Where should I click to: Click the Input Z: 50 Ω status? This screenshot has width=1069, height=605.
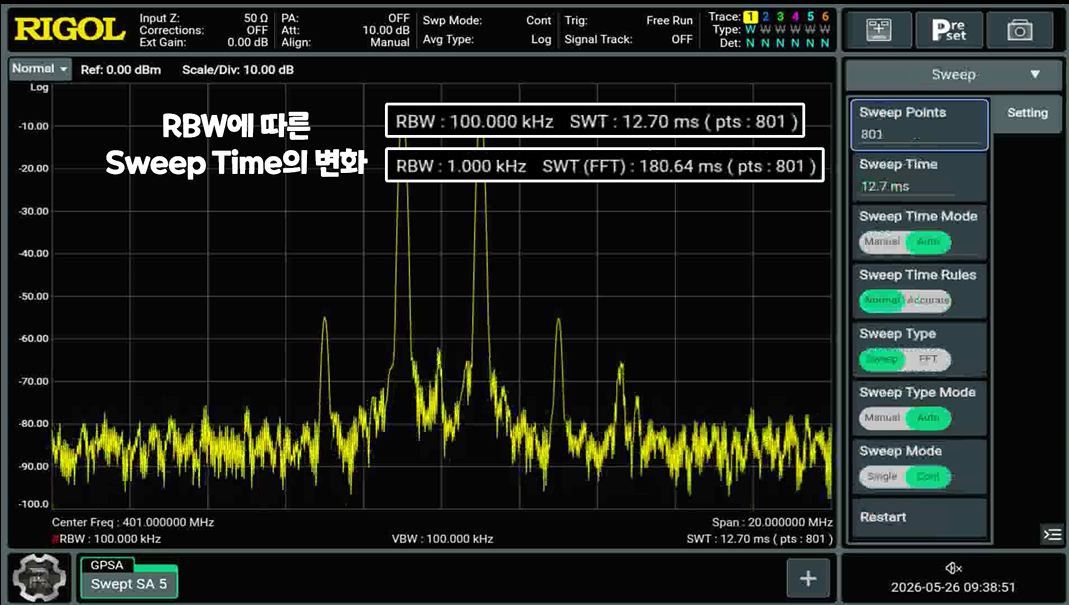click(x=203, y=18)
